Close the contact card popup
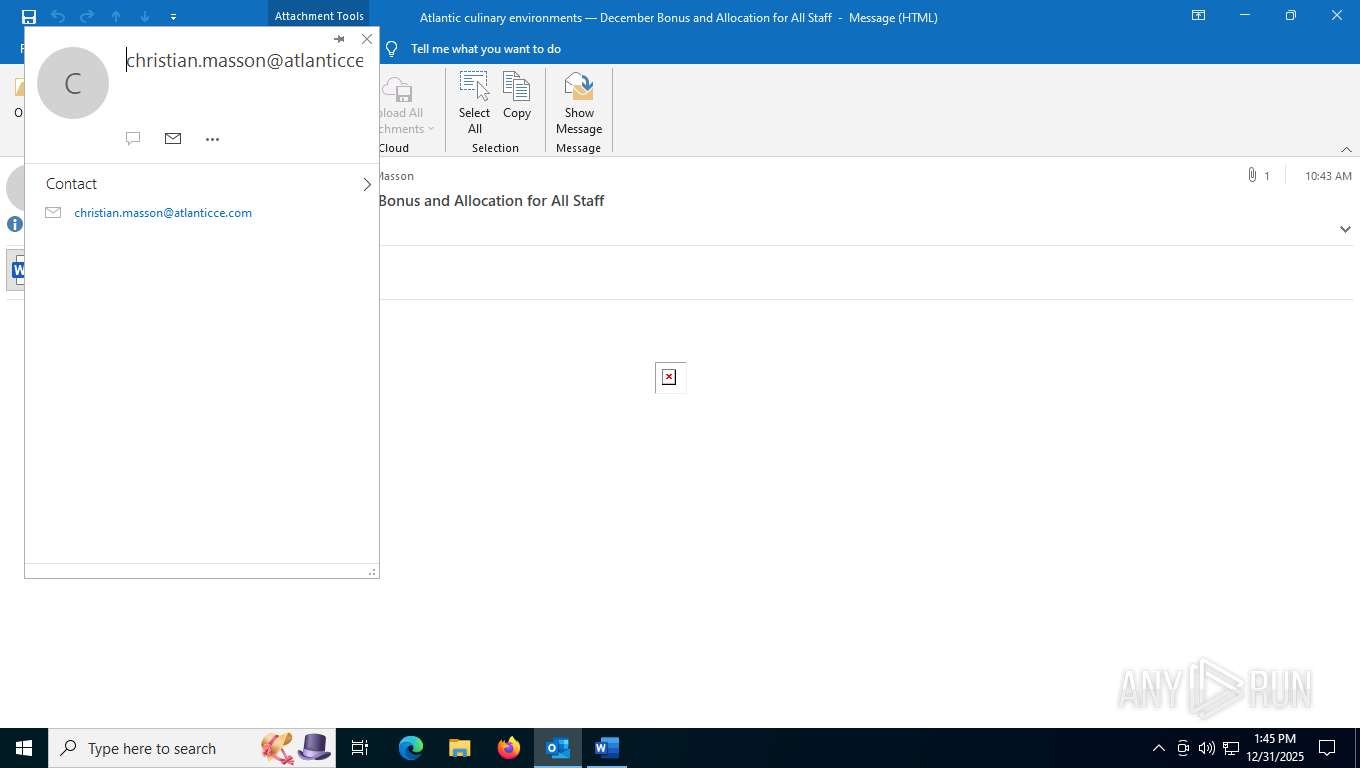The height and width of the screenshot is (768, 1360). [367, 39]
